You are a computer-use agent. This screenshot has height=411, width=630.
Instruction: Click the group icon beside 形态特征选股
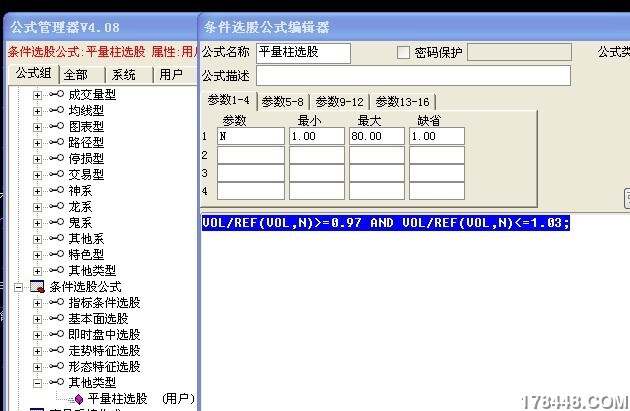[x=56, y=366]
